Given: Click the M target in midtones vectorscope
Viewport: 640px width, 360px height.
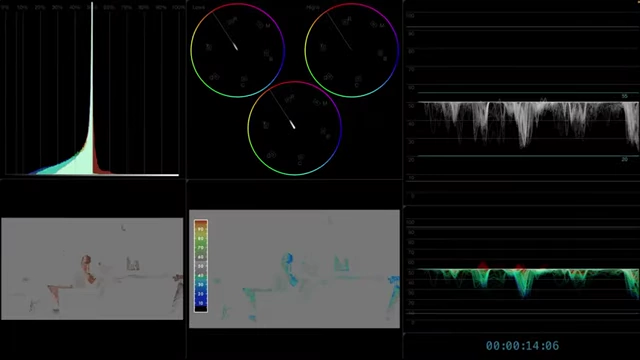Looking at the screenshot, I should click(x=325, y=104).
